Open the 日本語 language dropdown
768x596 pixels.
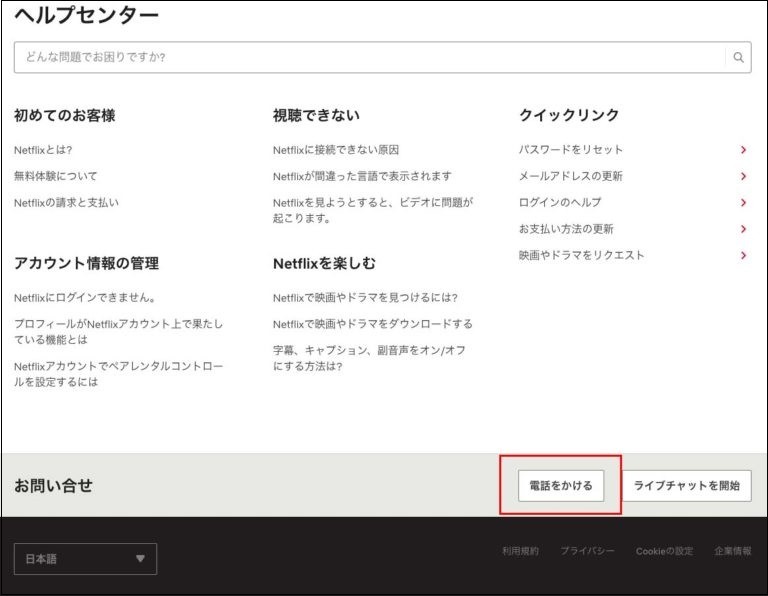(x=85, y=559)
